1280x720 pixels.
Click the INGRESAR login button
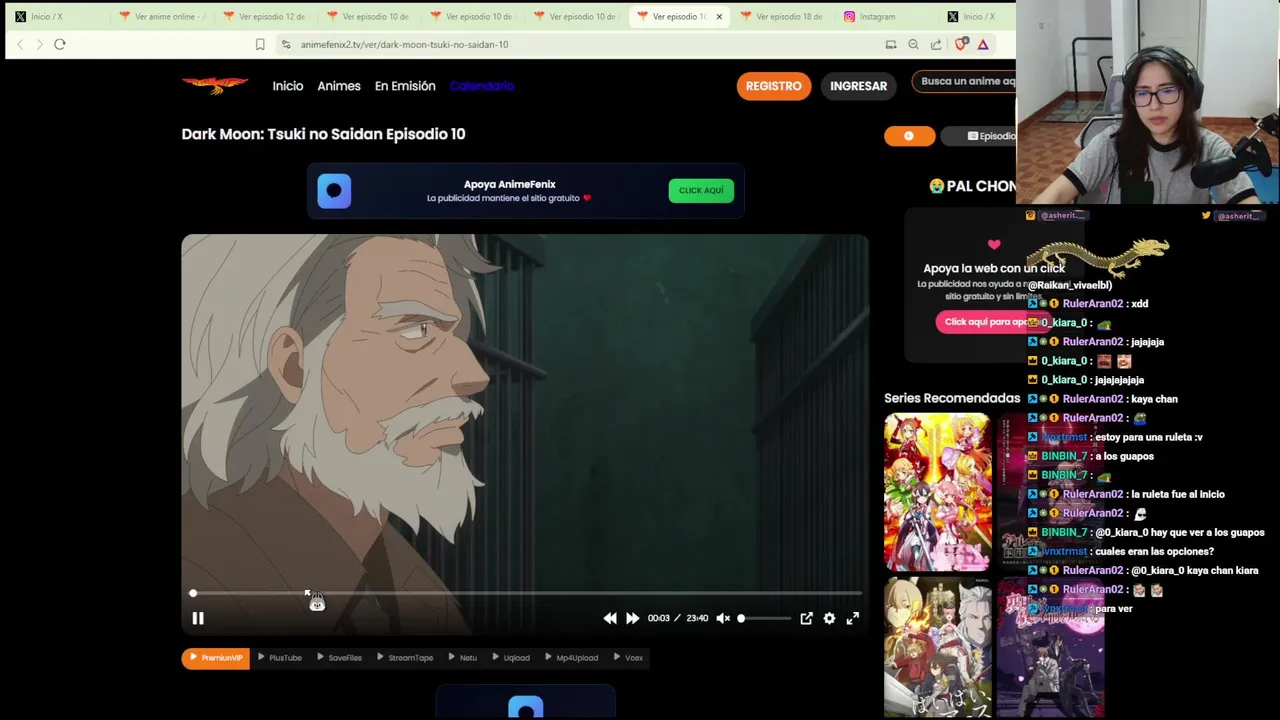(858, 86)
